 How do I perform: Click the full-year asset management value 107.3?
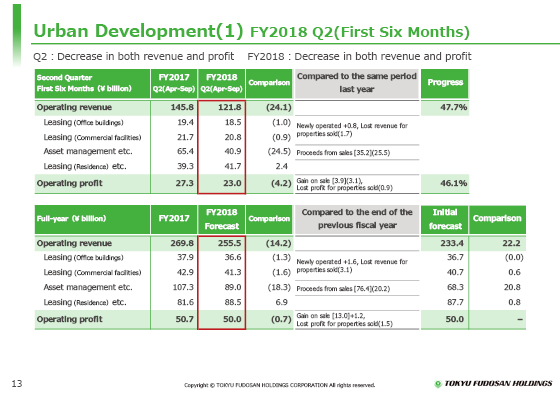(183, 287)
